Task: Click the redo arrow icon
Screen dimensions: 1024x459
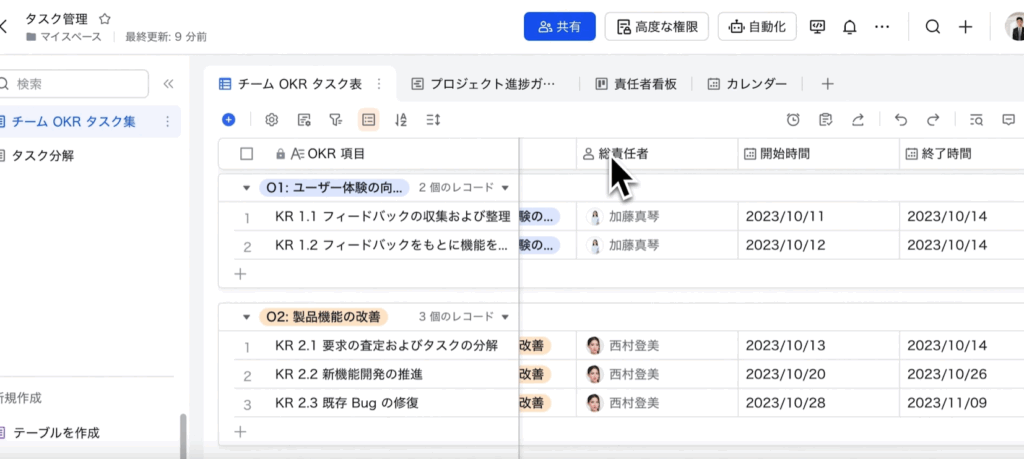Action: 933,119
